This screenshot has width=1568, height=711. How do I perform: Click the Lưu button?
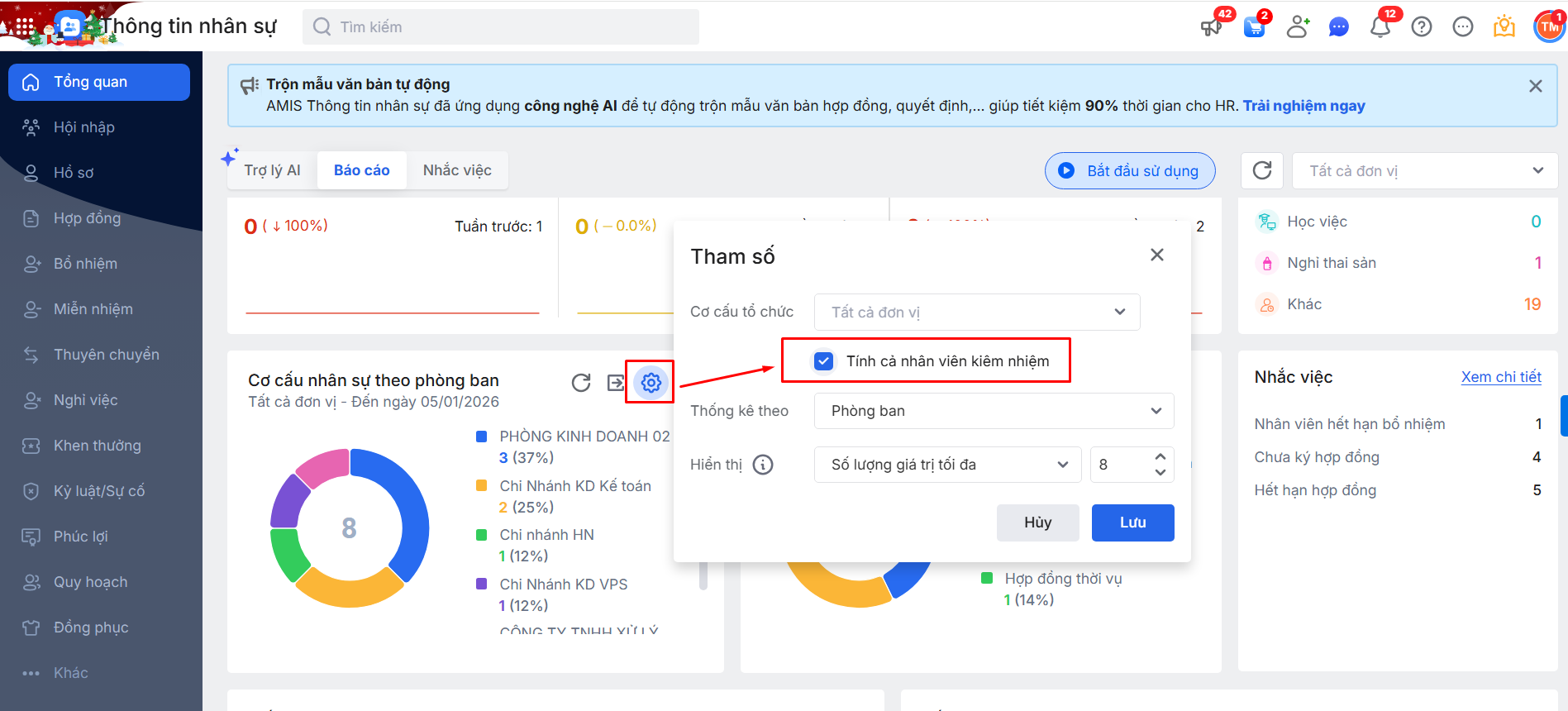[1132, 523]
